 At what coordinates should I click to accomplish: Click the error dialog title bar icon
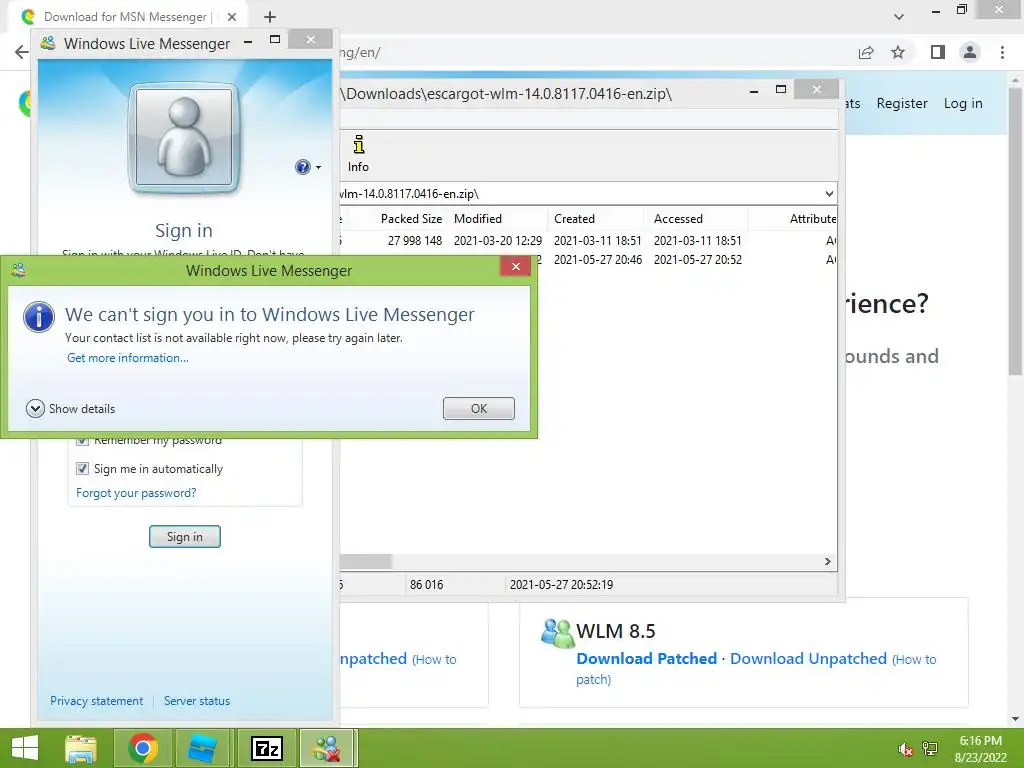(18, 270)
